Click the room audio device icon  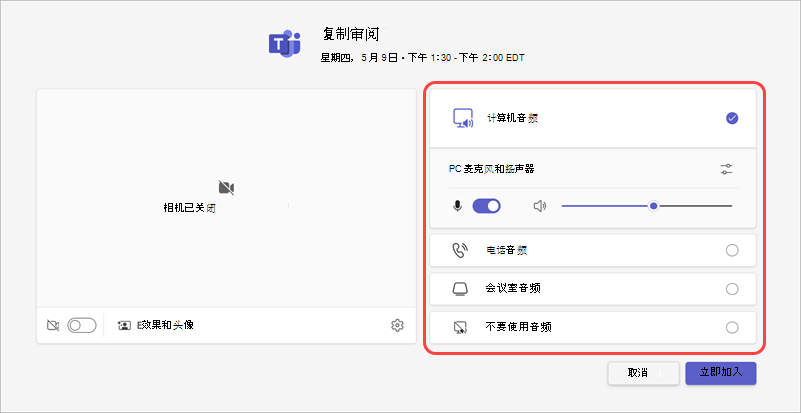[x=460, y=289]
